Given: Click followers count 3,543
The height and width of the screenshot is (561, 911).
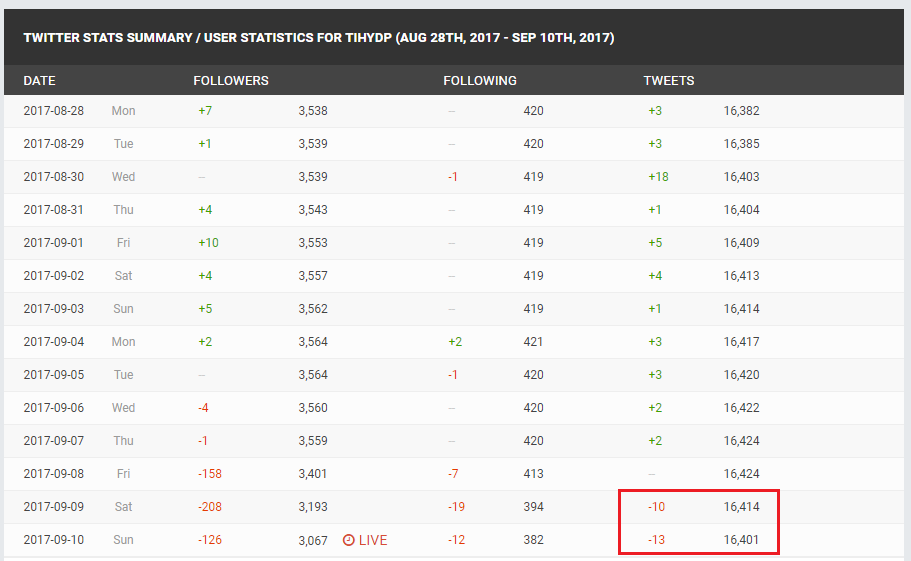Looking at the screenshot, I should 313,210.
